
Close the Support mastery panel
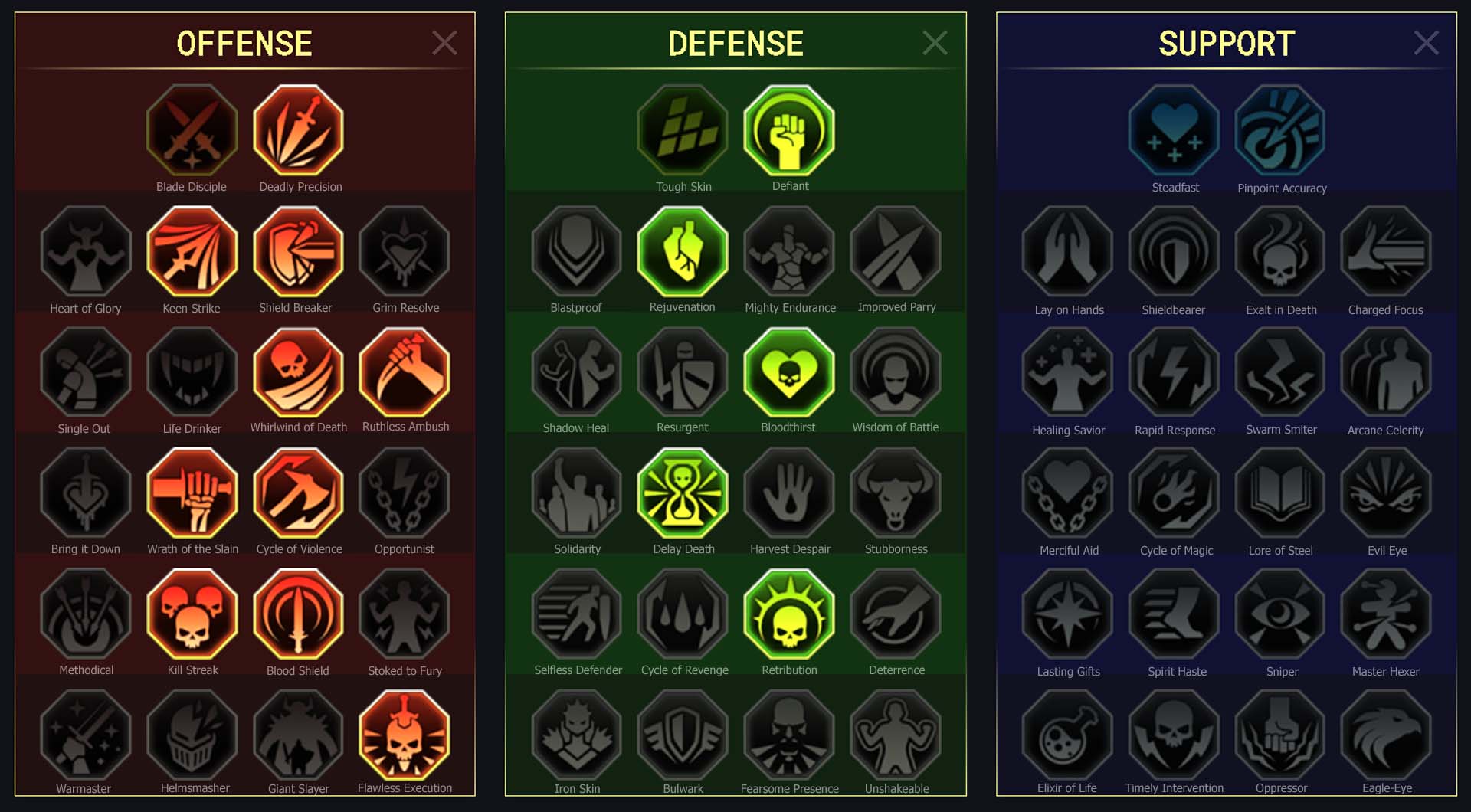(1426, 43)
